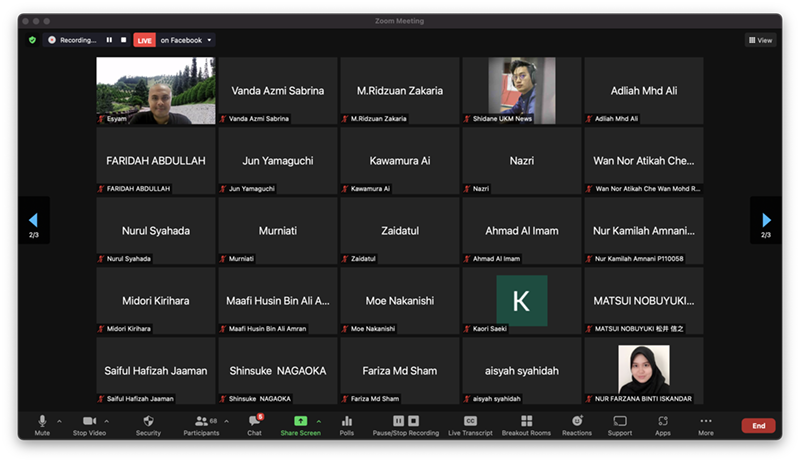
Task: Expand the audio options arrow beside Mute
Action: [x=59, y=421]
